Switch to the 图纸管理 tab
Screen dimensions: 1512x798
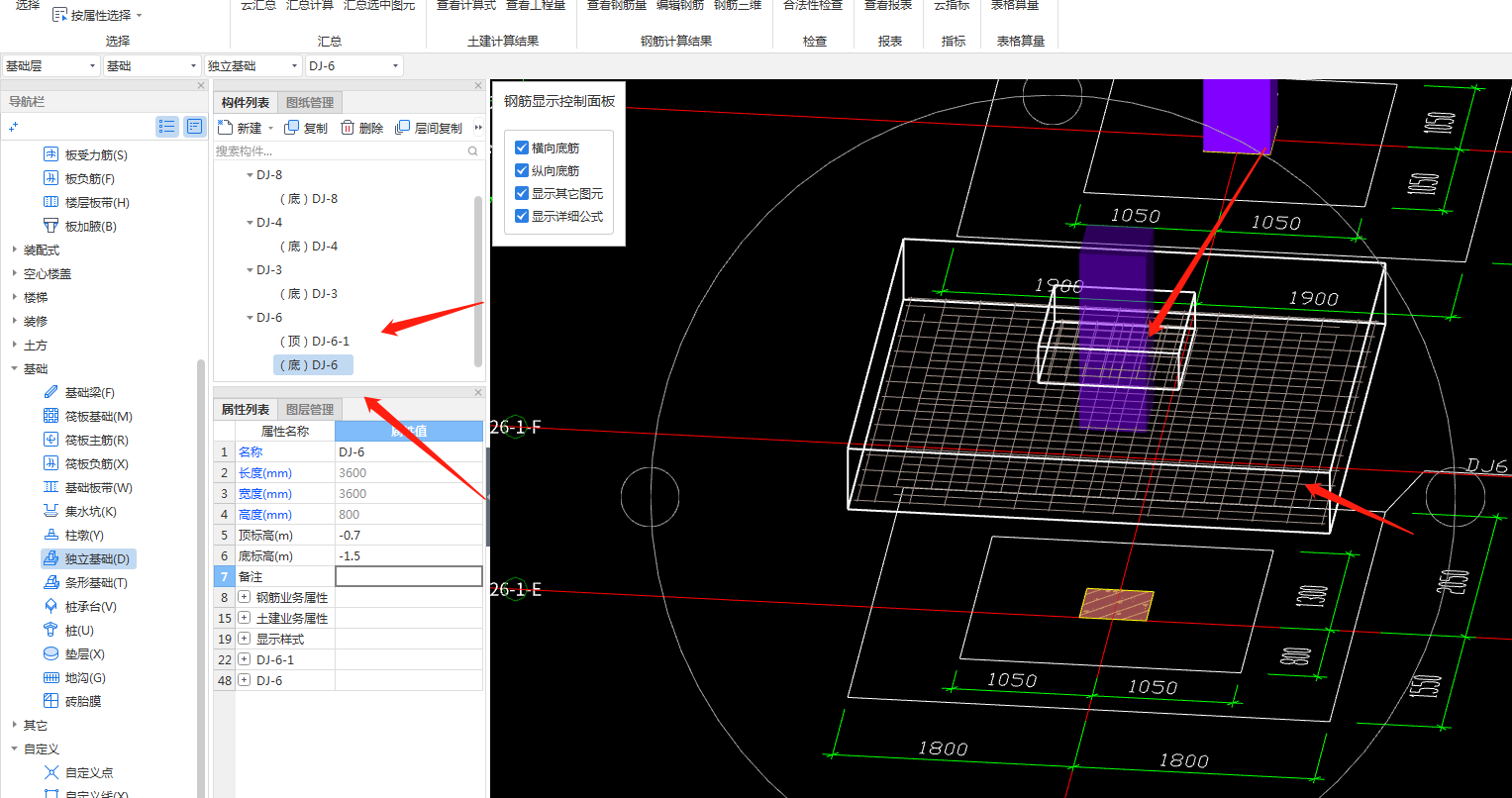coord(310,103)
